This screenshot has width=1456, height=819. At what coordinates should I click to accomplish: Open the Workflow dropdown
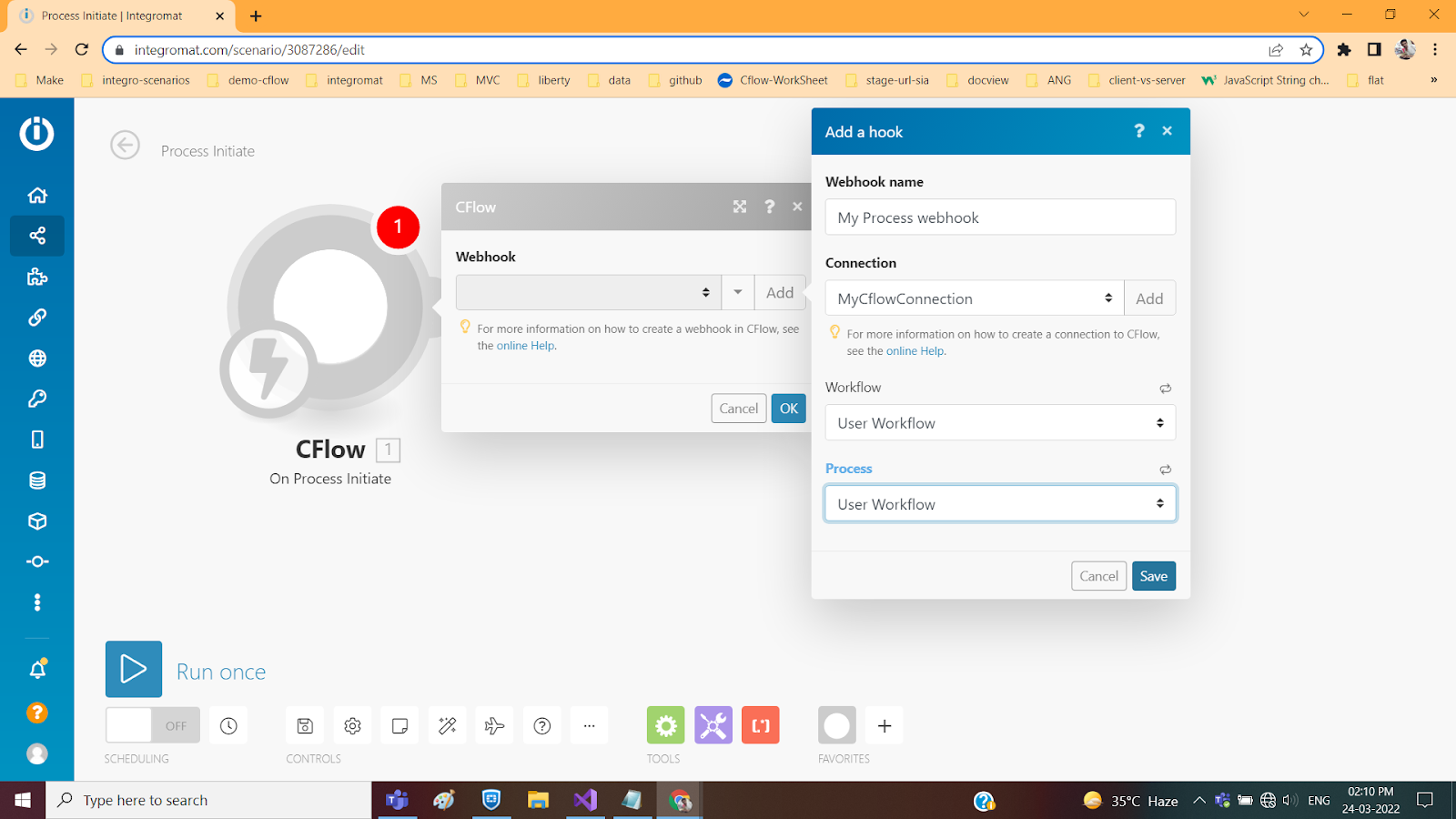tap(1000, 422)
